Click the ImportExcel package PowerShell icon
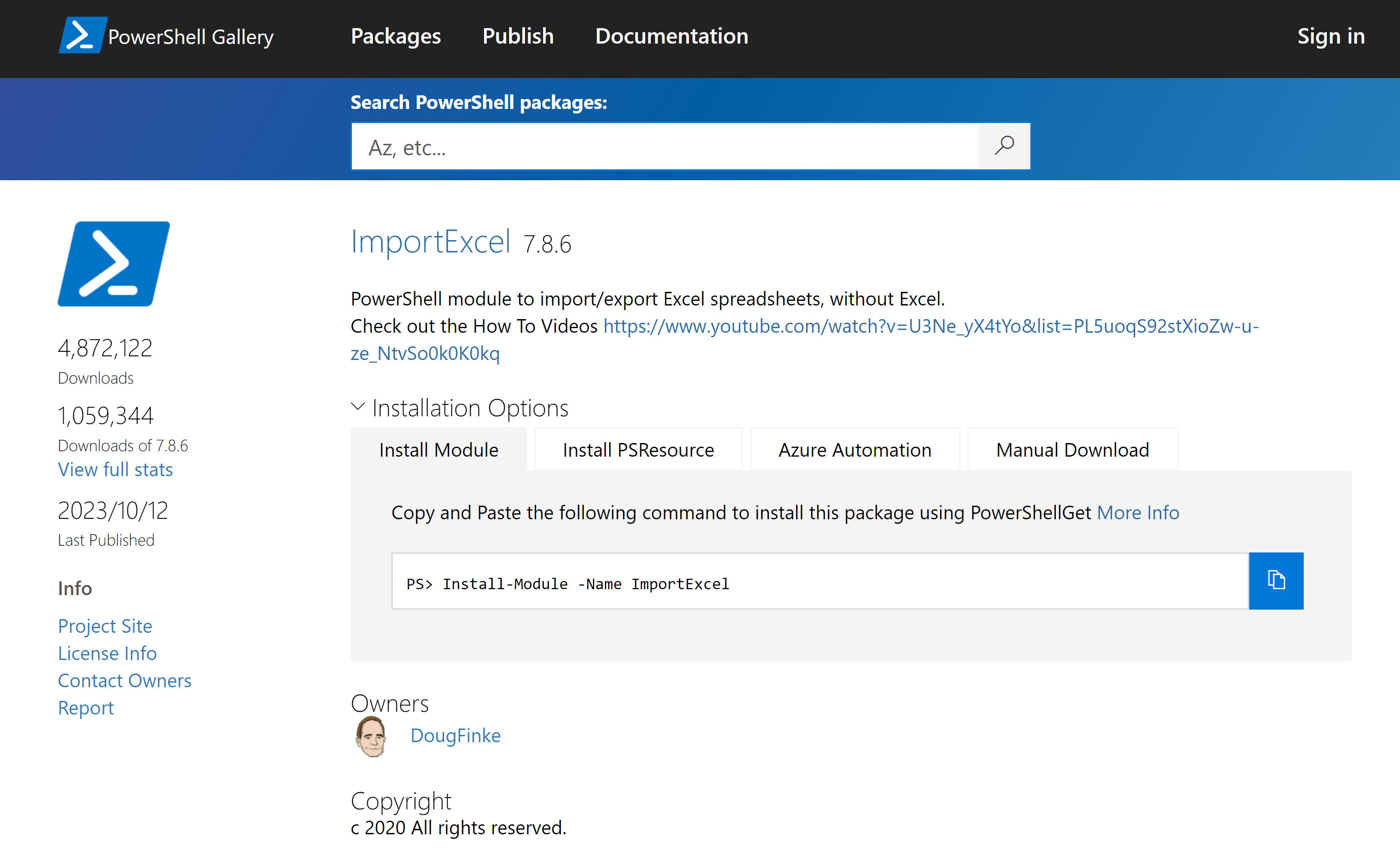 point(114,264)
